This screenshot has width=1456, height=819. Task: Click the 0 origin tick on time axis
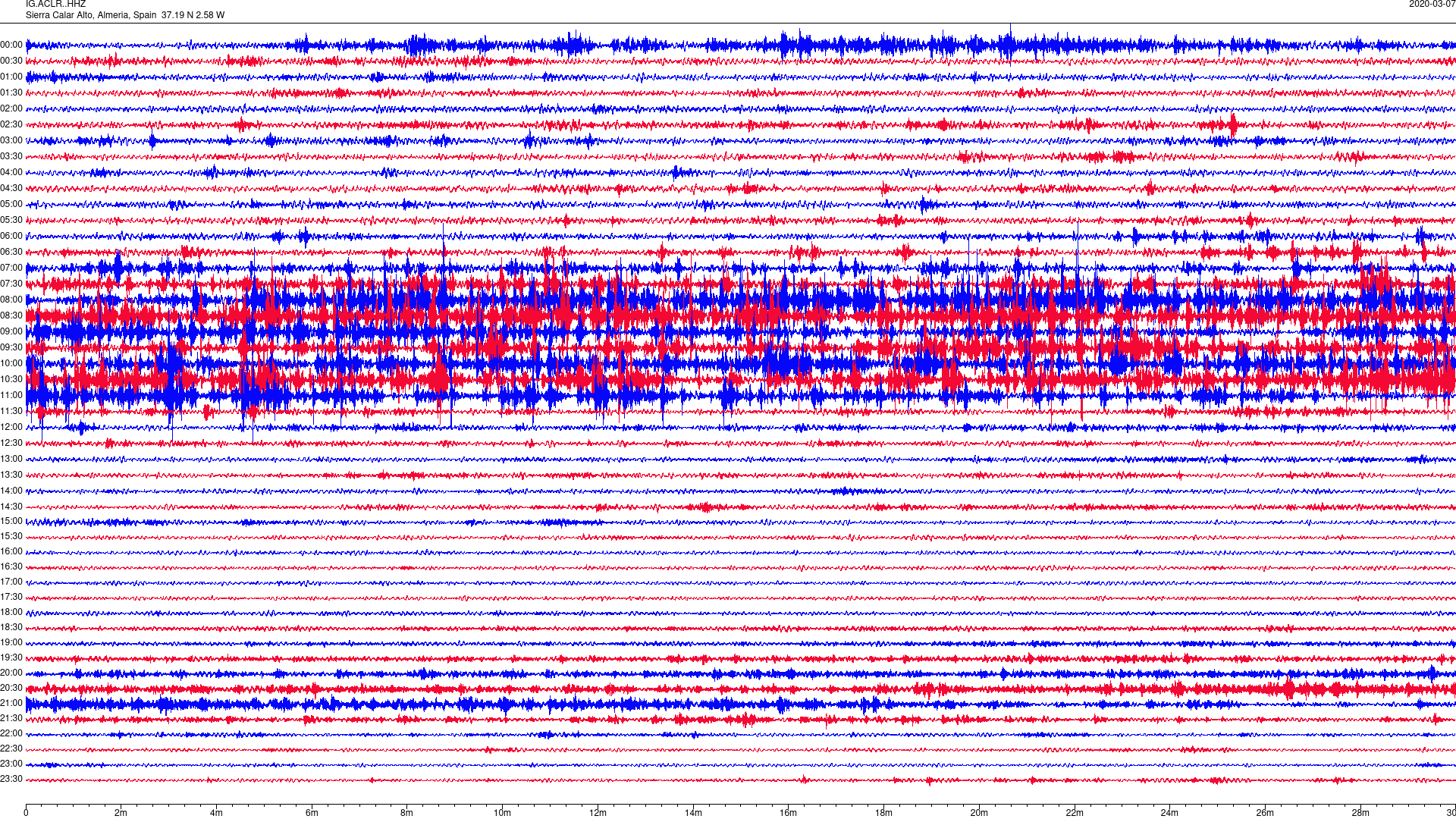(x=26, y=813)
